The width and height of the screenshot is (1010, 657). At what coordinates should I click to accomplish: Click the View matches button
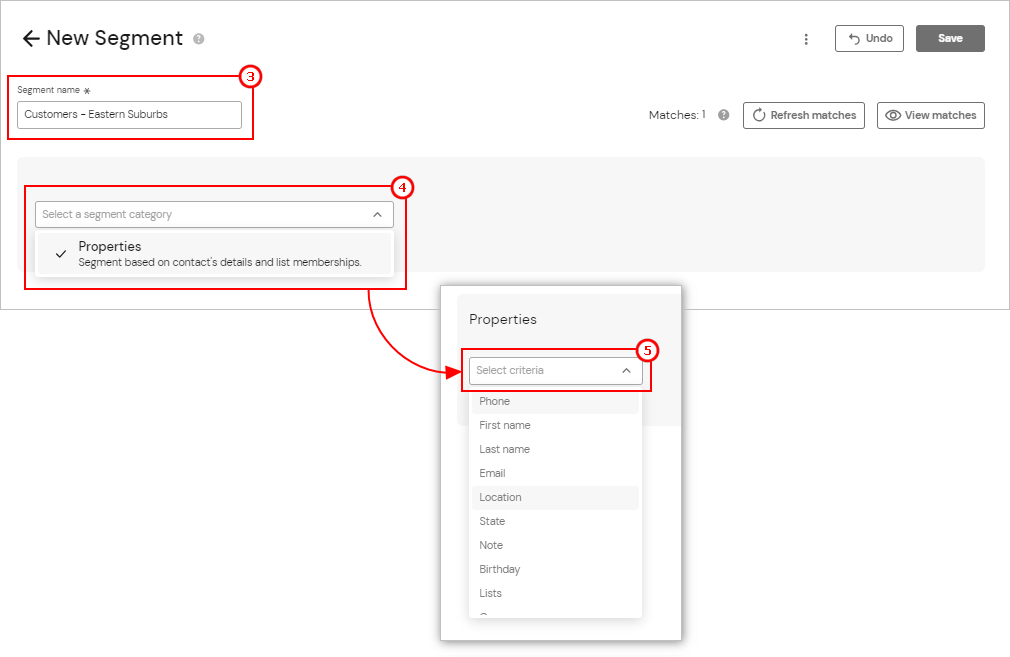pyautogui.click(x=930, y=115)
